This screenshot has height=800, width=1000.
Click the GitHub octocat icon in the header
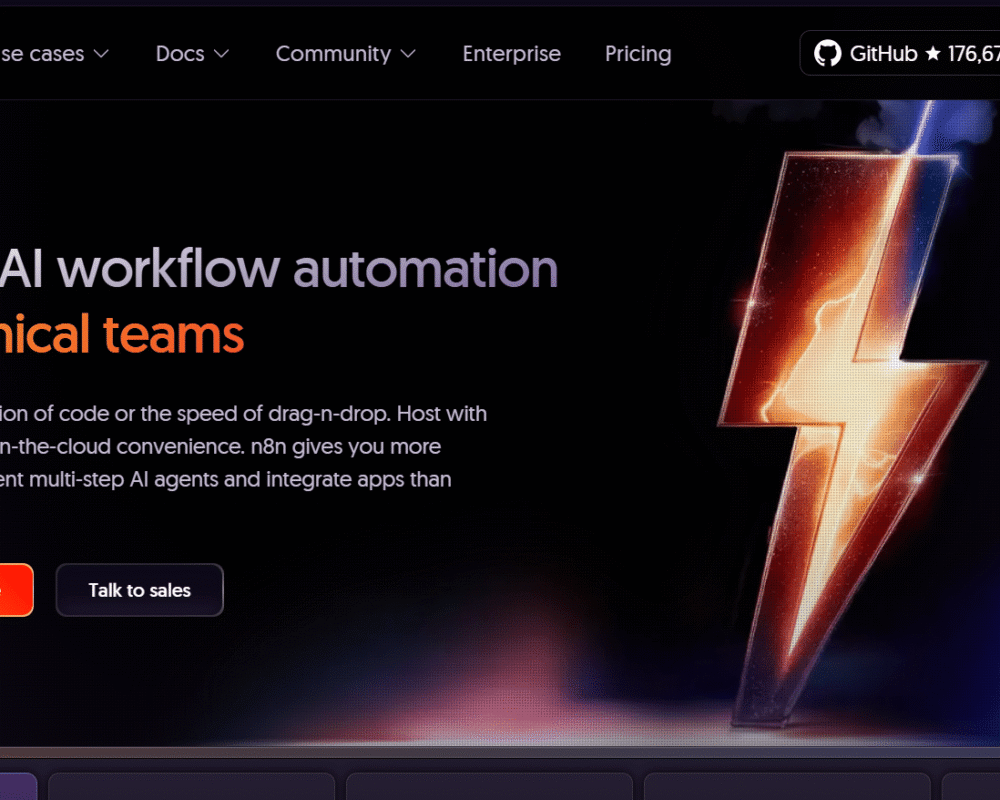(828, 53)
